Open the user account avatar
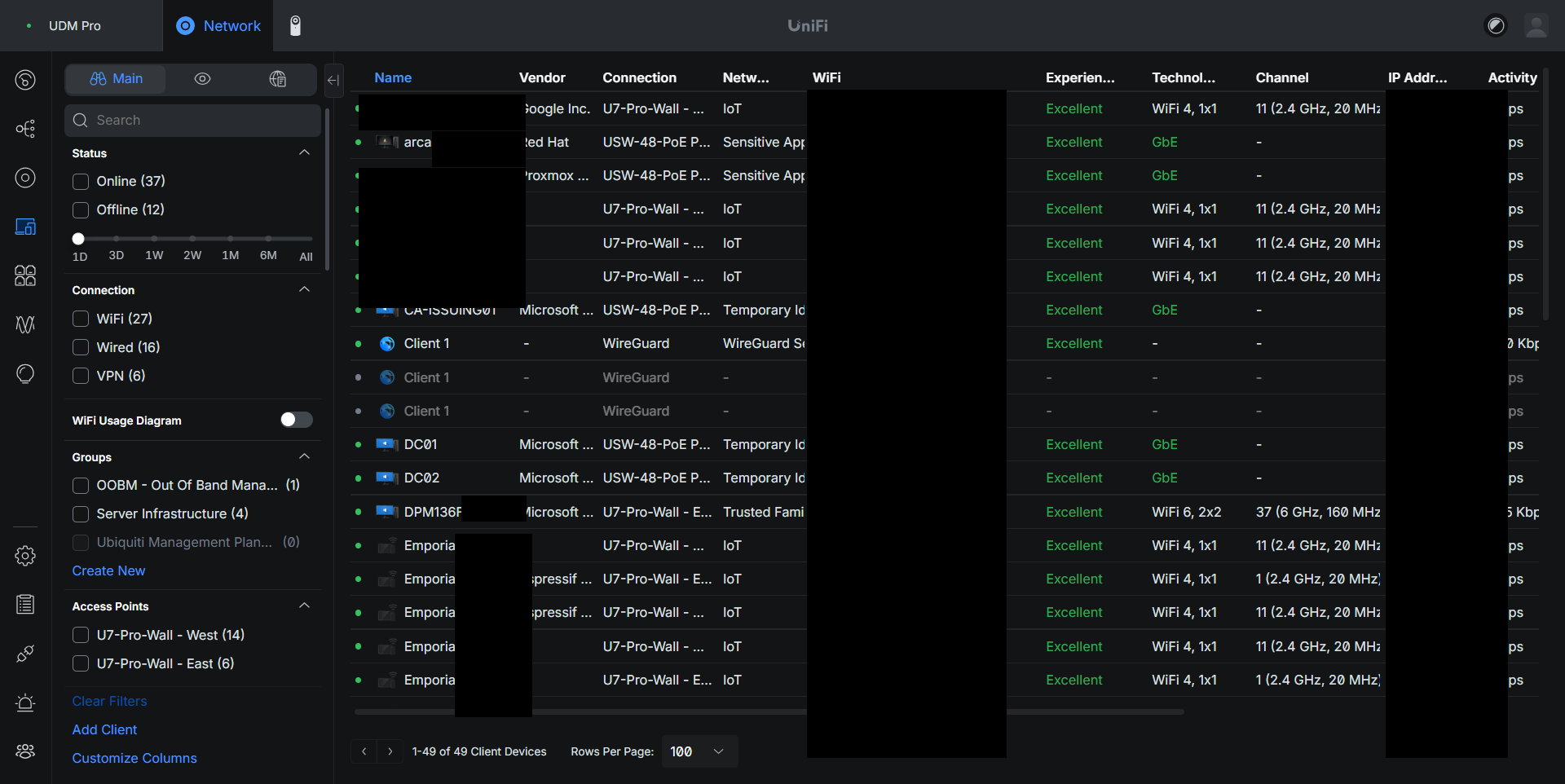This screenshot has width=1565, height=784. [1536, 26]
